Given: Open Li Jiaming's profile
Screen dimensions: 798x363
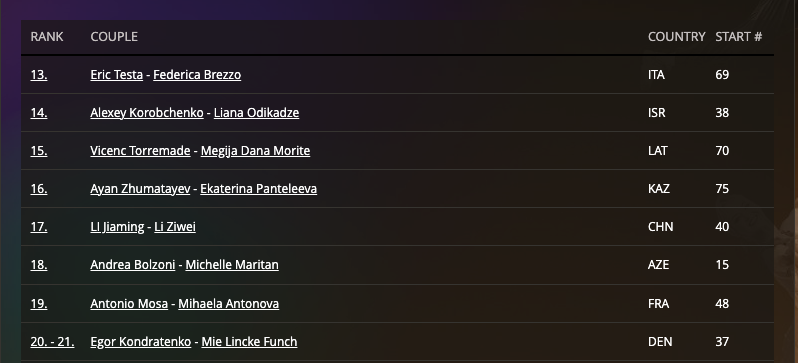Looking at the screenshot, I should click(117, 227).
